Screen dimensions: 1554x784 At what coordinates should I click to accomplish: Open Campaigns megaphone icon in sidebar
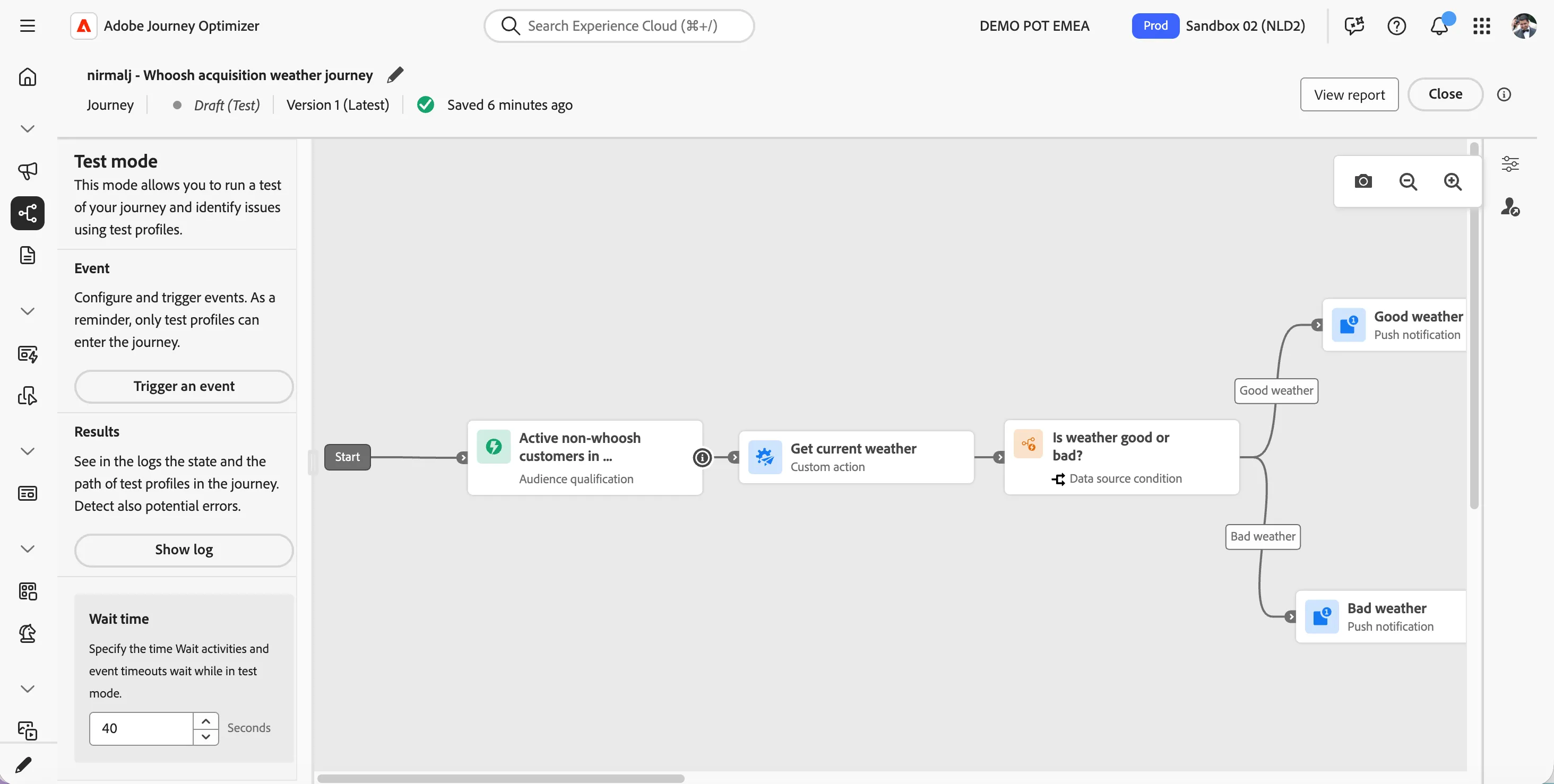[x=27, y=171]
